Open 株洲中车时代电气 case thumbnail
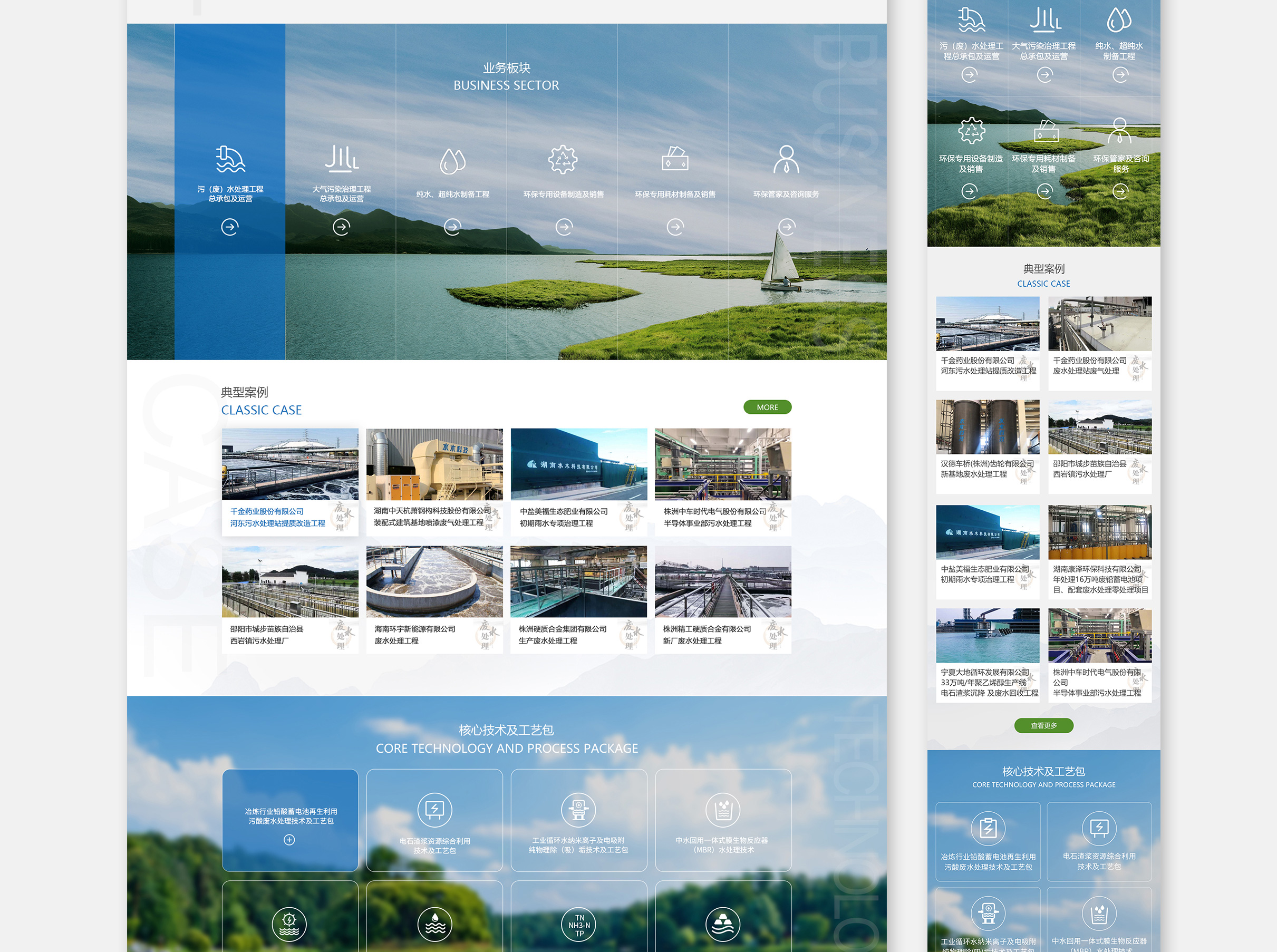Image resolution: width=1277 pixels, height=952 pixels. [723, 464]
